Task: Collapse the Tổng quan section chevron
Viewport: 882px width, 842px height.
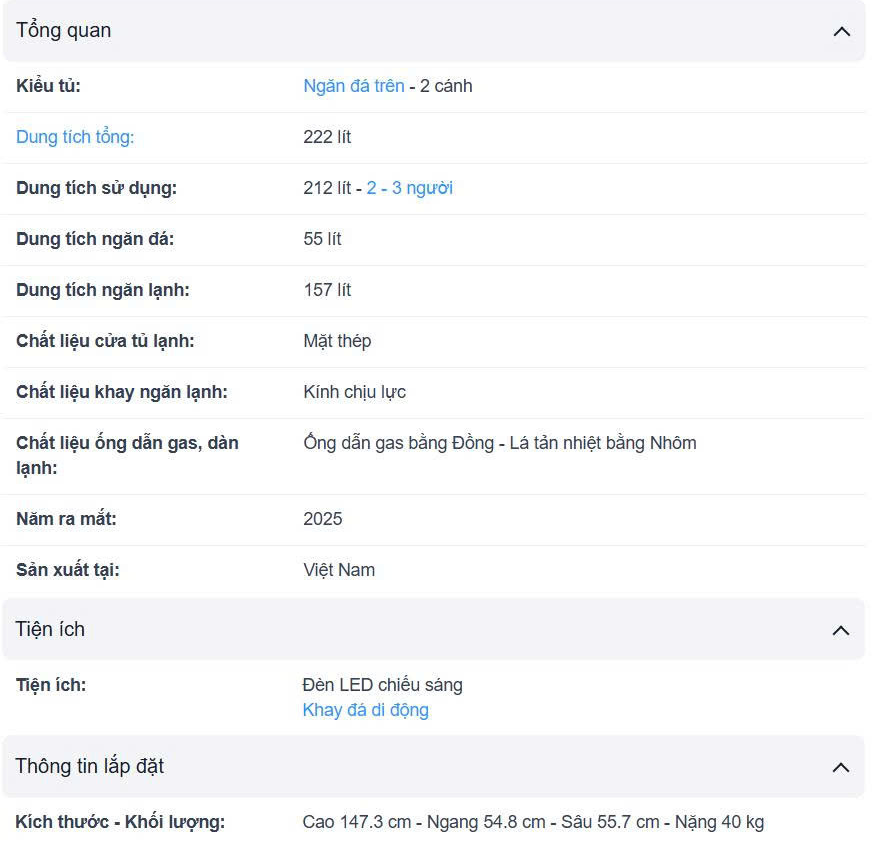Action: pos(841,31)
